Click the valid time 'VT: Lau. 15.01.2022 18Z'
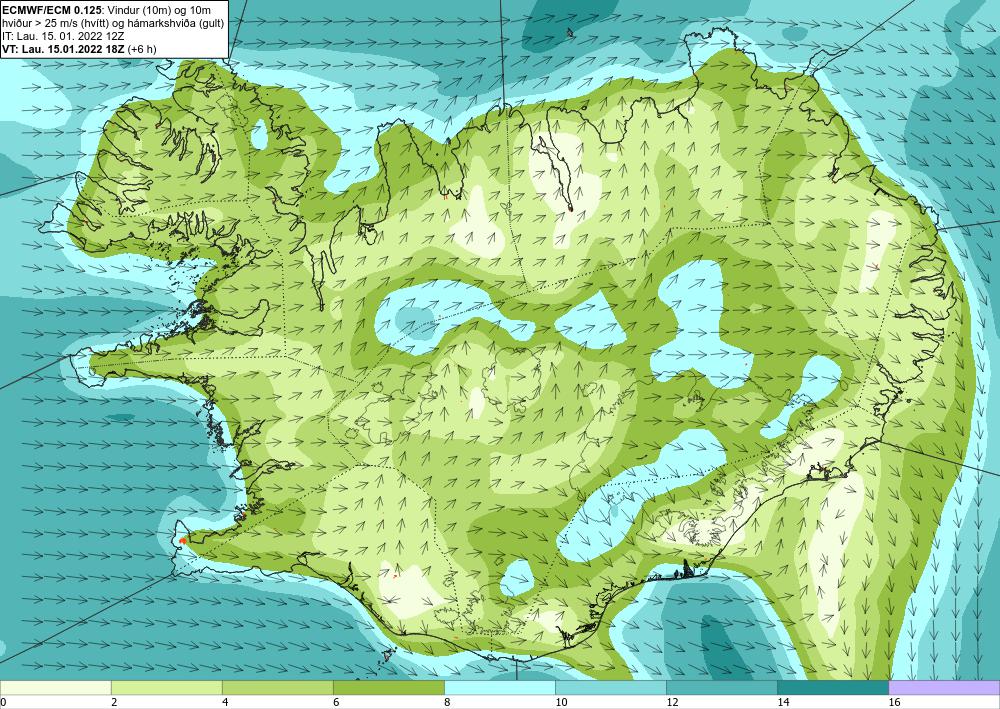 tap(64, 48)
